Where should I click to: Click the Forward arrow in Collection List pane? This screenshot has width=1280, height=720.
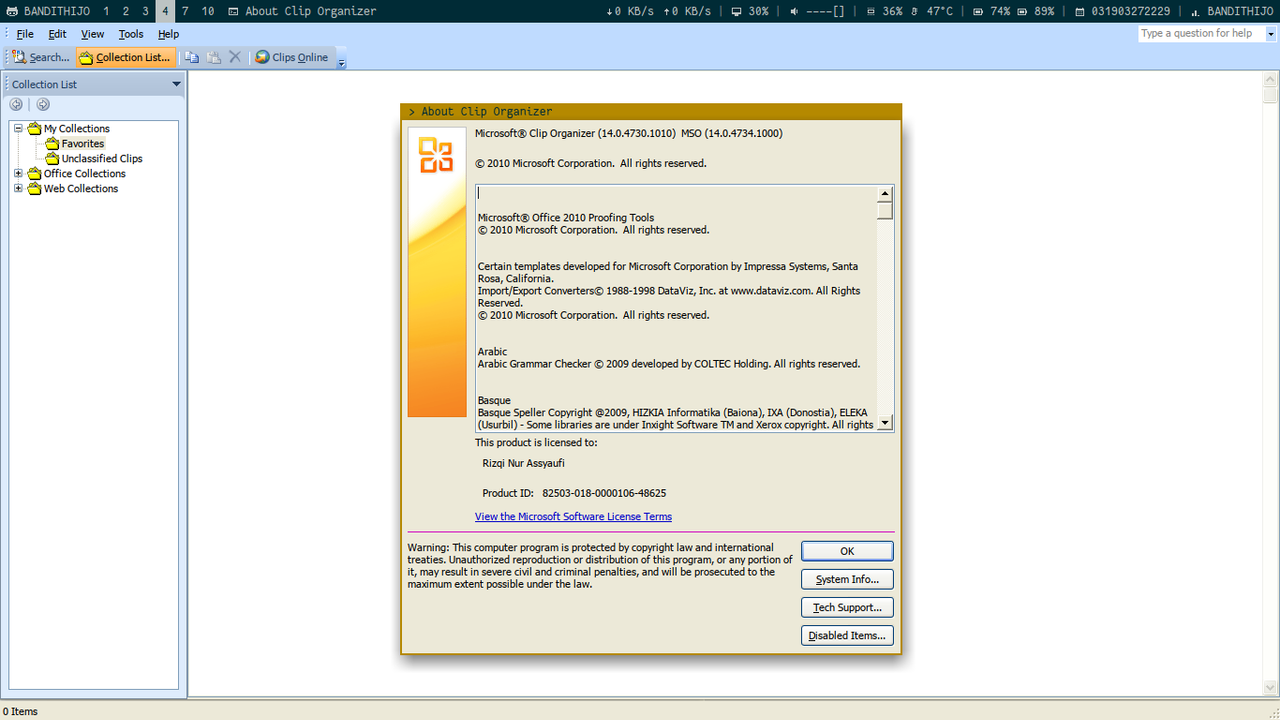(43, 104)
